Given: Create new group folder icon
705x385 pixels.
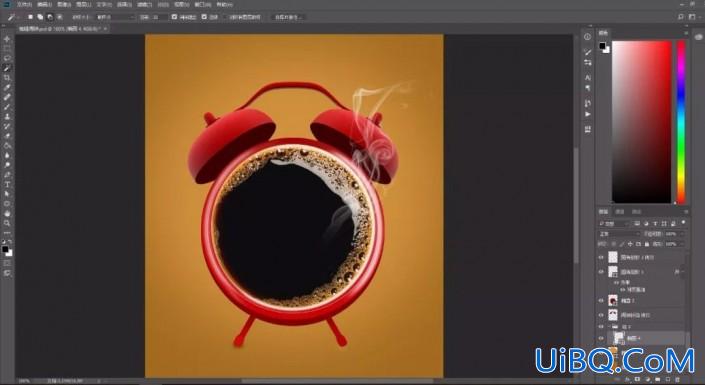Looking at the screenshot, I should coord(658,379).
